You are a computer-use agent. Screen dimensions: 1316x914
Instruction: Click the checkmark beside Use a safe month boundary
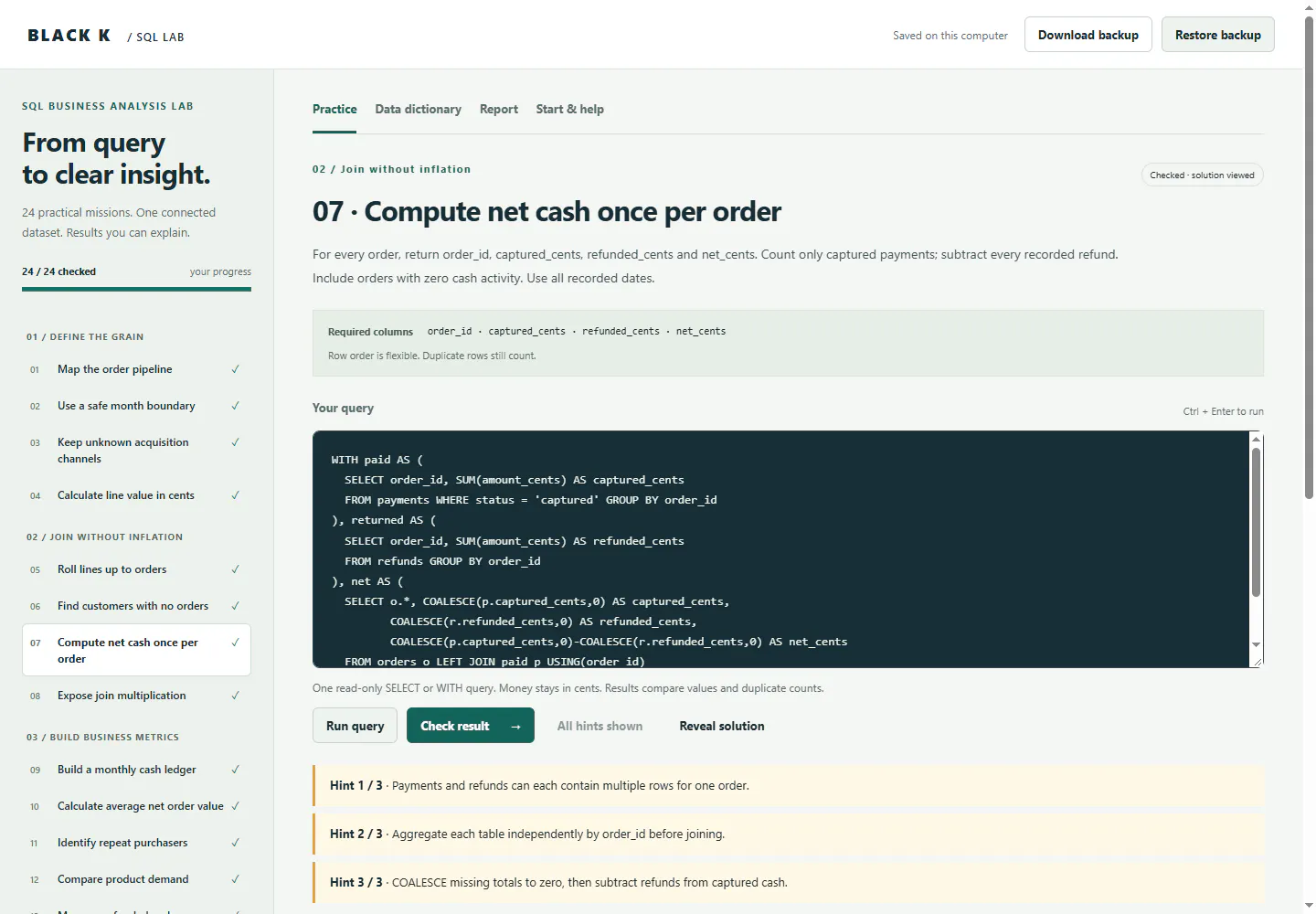click(235, 406)
